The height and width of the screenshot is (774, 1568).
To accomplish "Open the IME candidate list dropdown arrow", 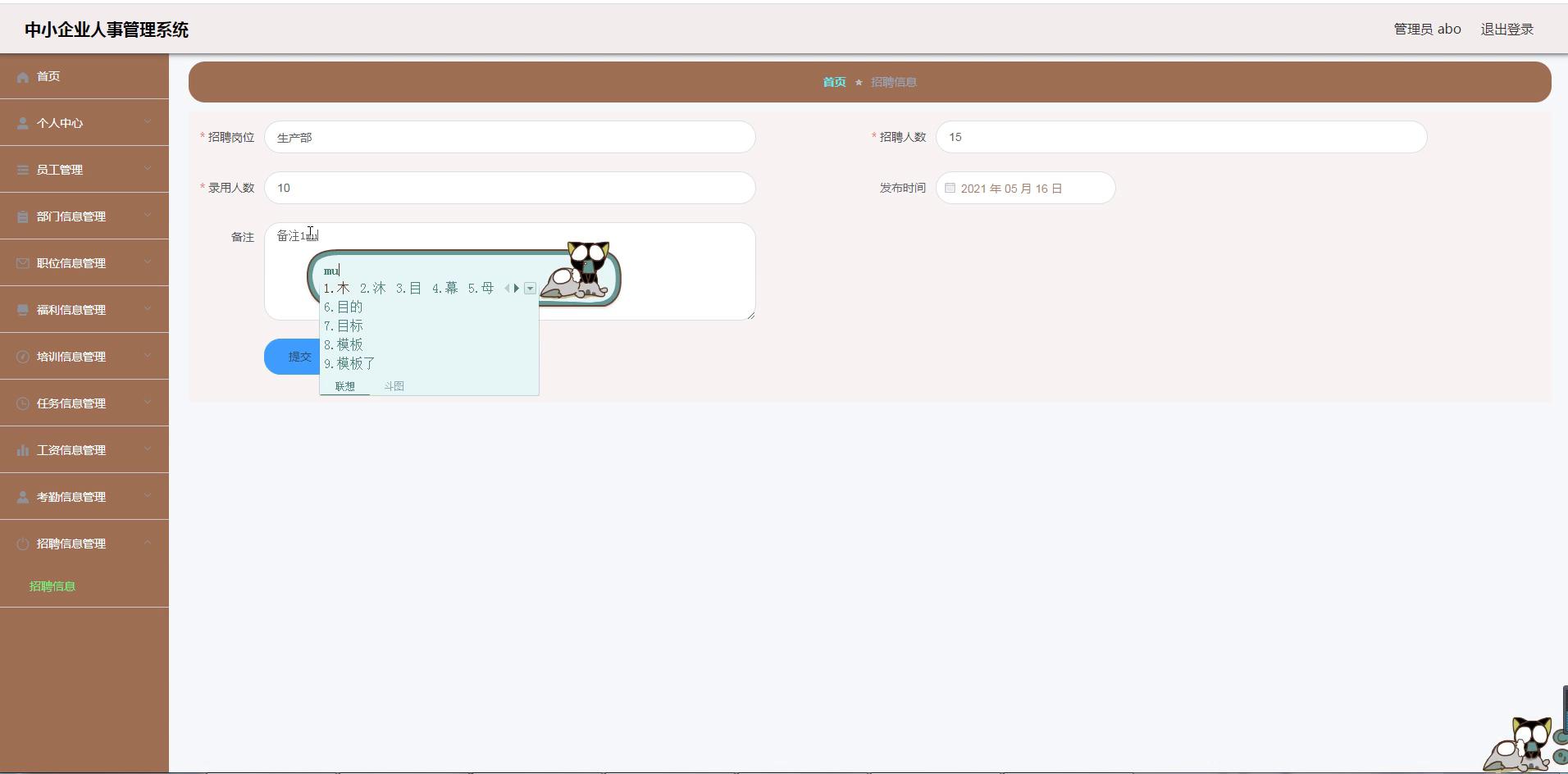I will pos(531,288).
